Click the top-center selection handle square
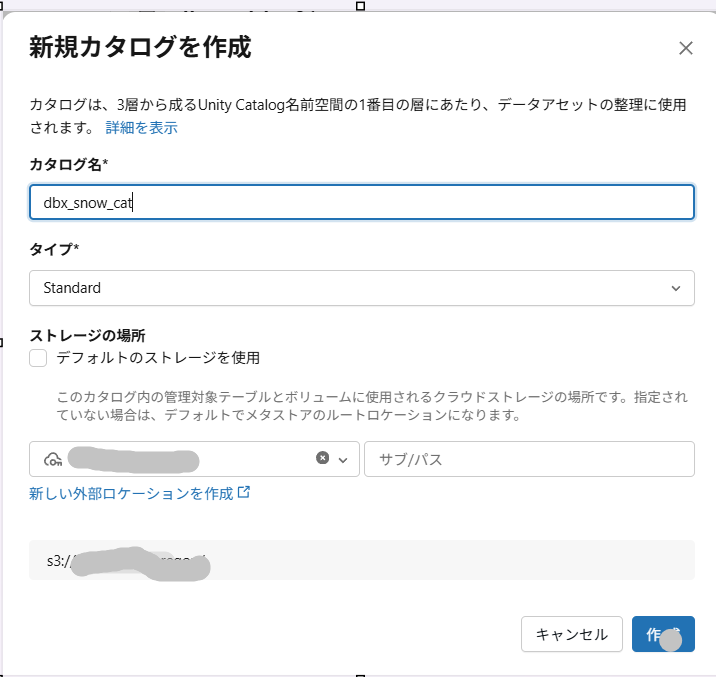The width and height of the screenshot is (716, 677). click(x=360, y=6)
